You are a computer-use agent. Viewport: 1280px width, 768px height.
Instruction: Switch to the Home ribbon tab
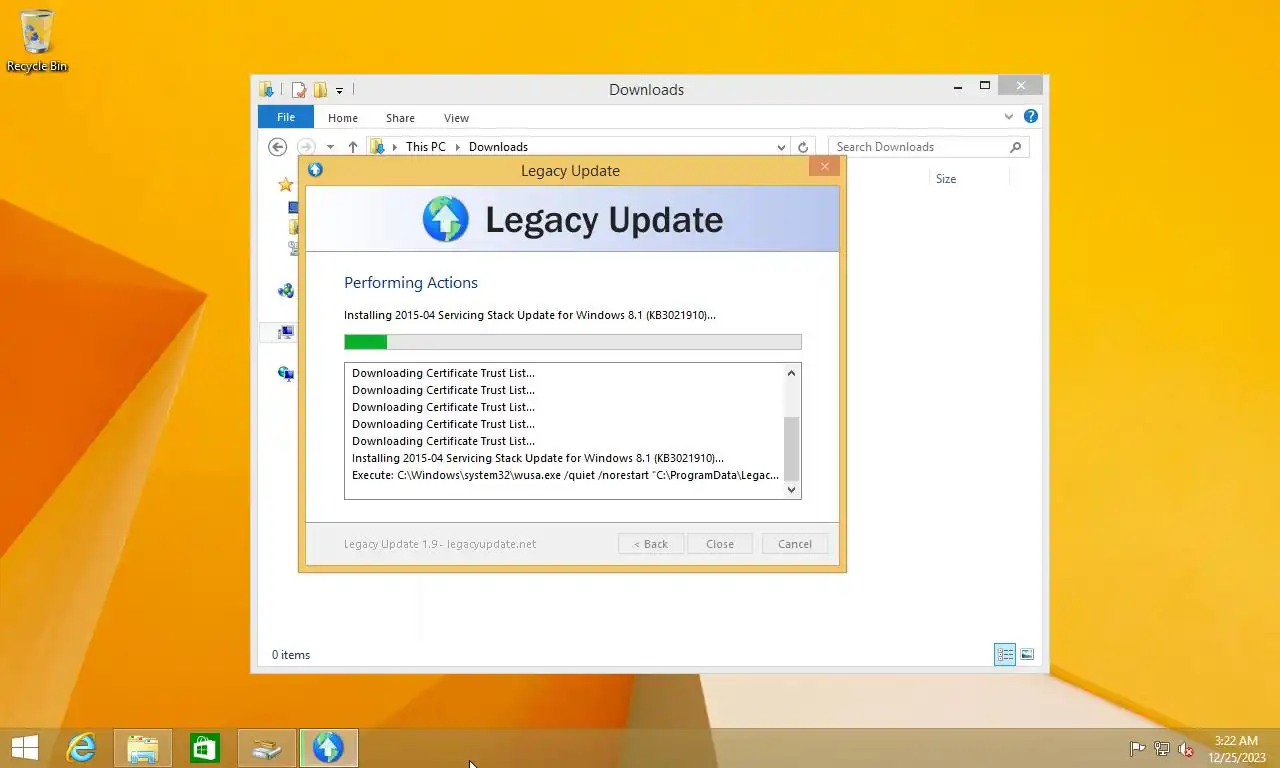[x=343, y=118]
